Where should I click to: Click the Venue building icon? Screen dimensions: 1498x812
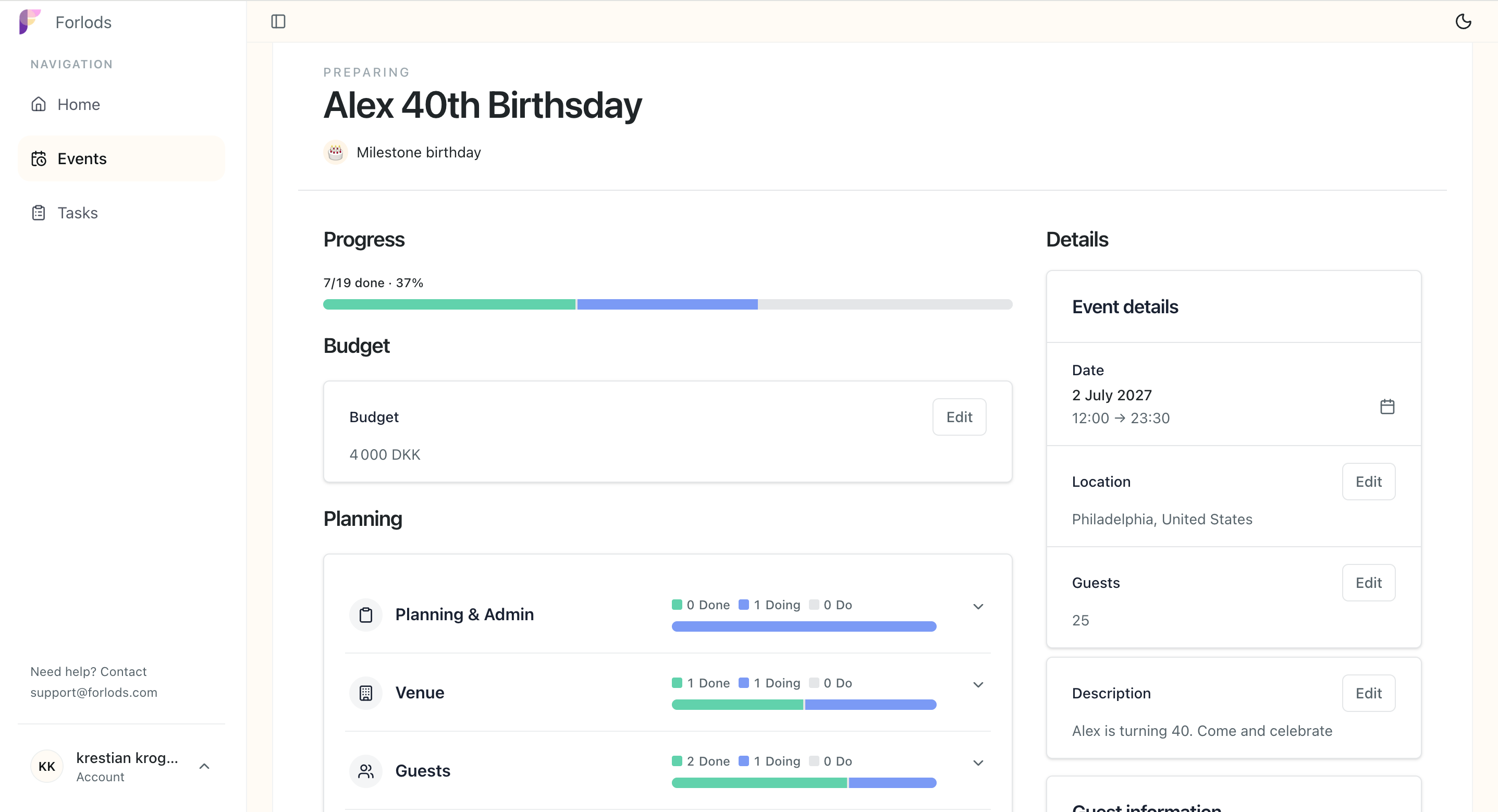(366, 693)
